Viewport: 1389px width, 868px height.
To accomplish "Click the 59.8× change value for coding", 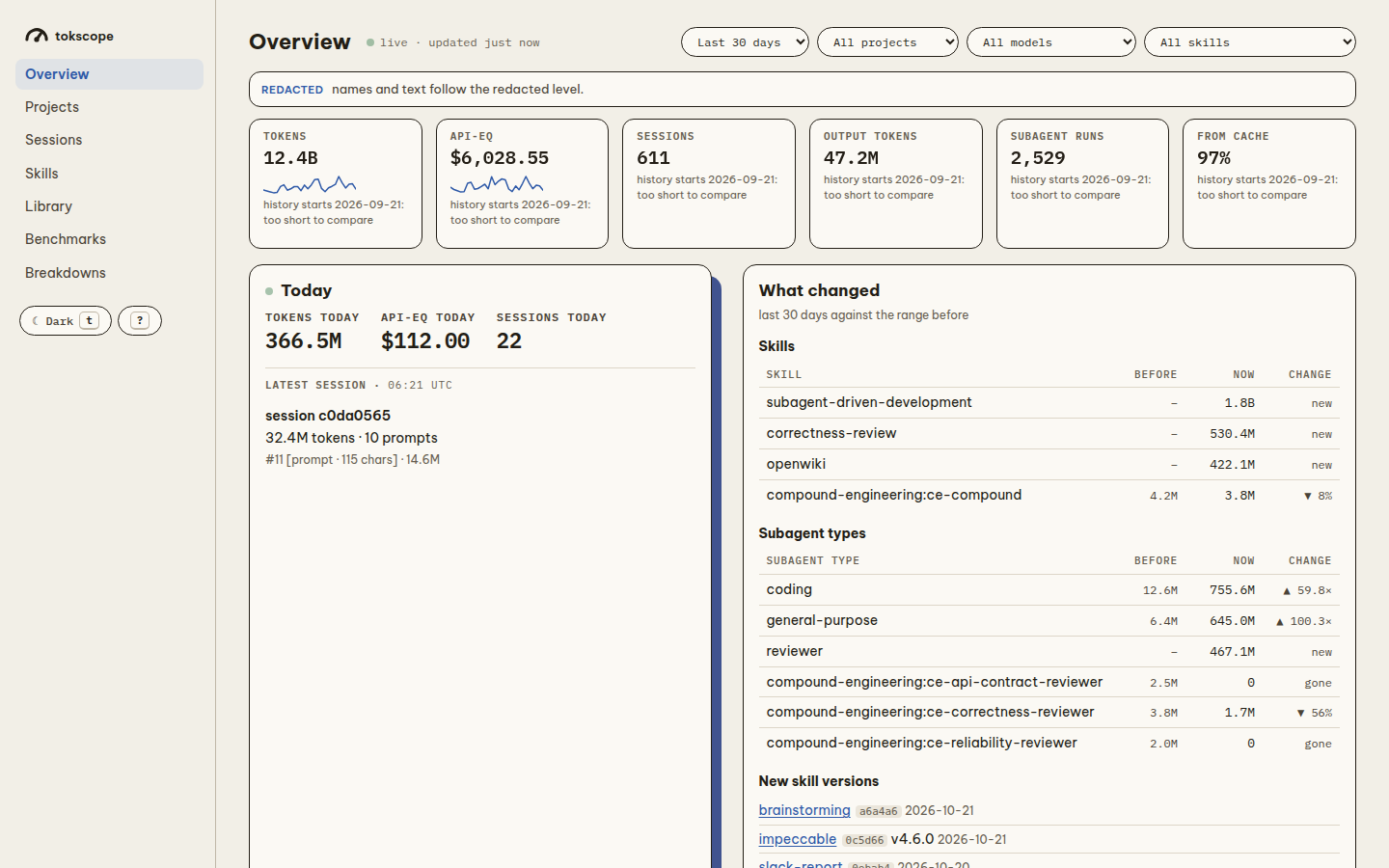I will 1307,590.
